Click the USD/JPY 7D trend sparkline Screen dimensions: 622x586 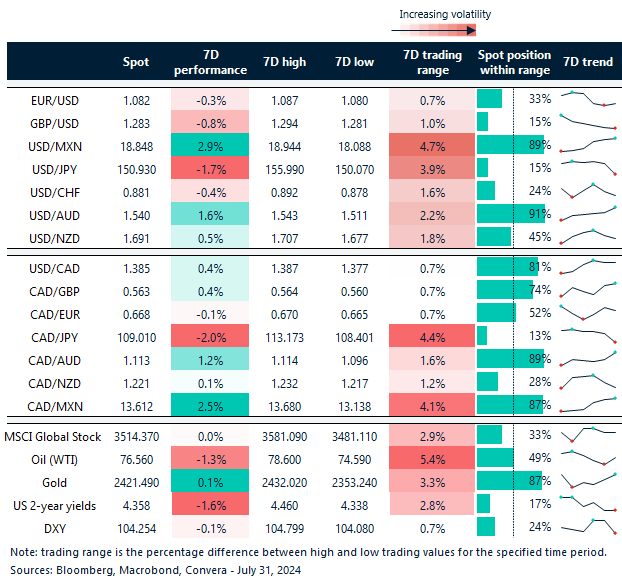pos(588,168)
